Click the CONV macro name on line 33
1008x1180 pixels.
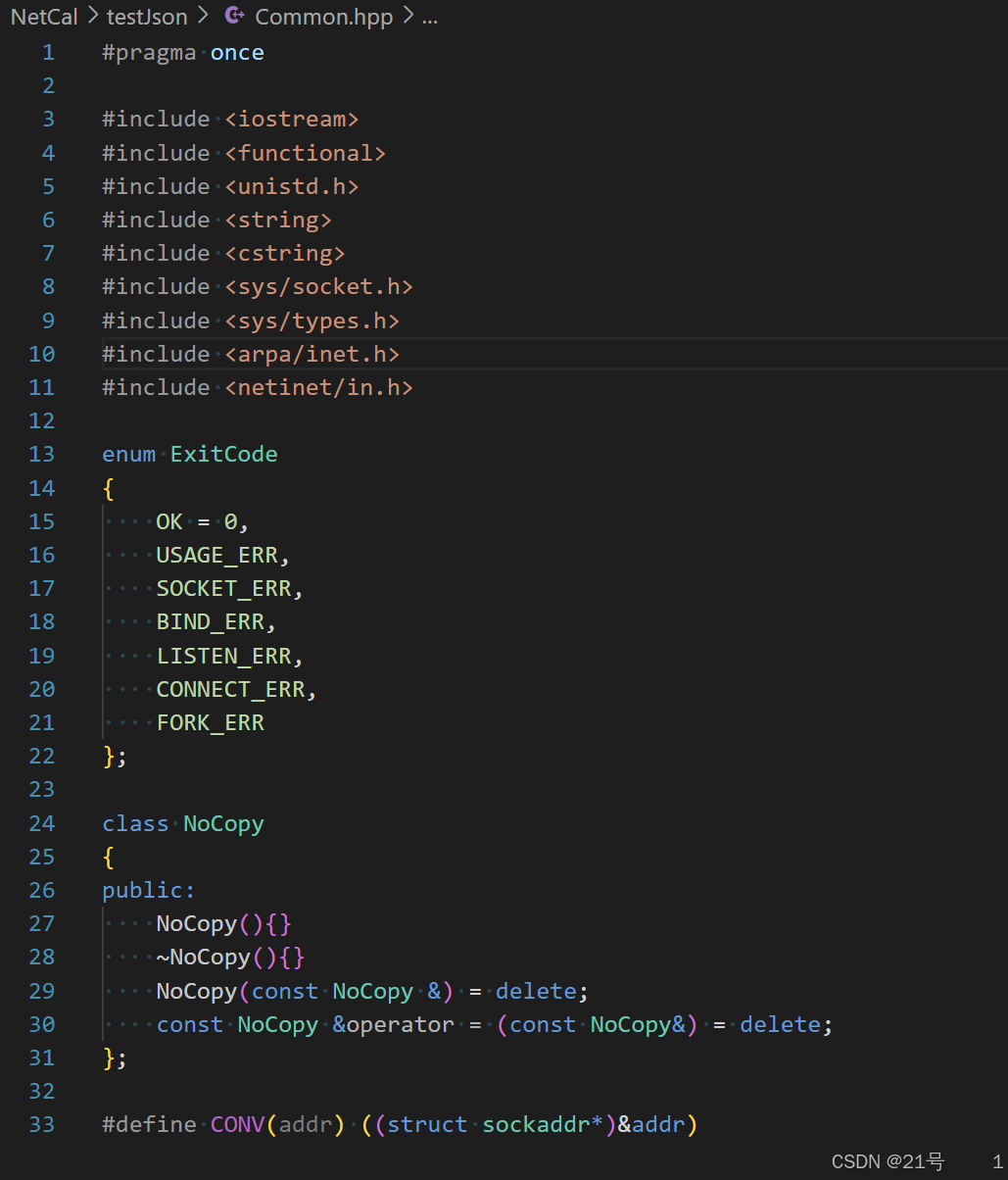[238, 1124]
